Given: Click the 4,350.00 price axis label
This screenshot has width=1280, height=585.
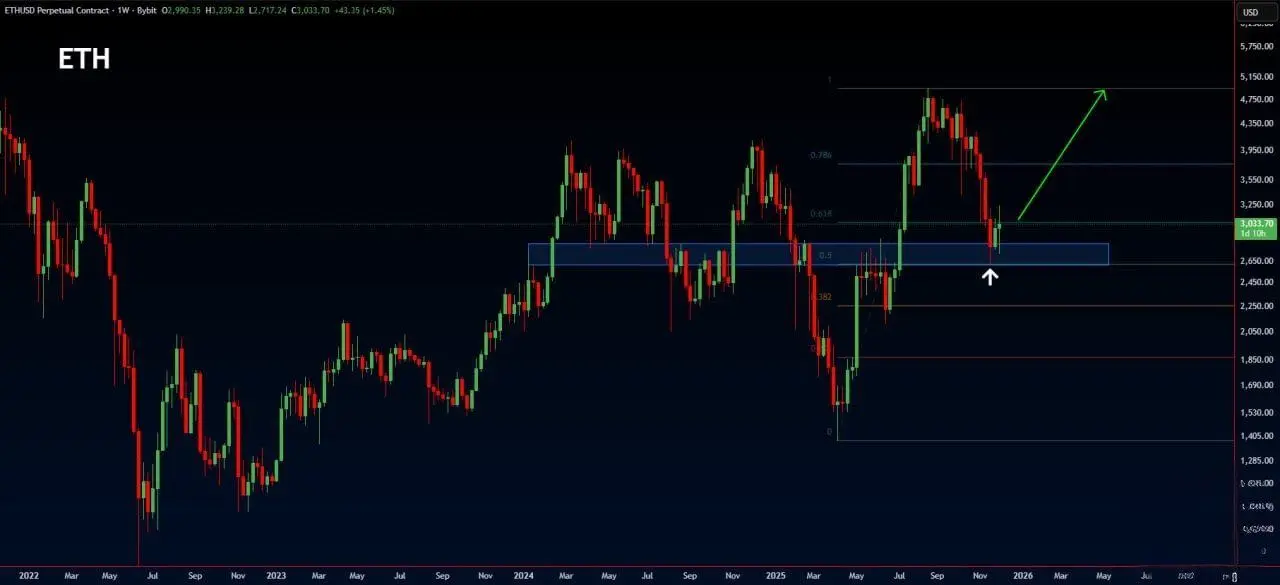Looking at the screenshot, I should (1256, 123).
